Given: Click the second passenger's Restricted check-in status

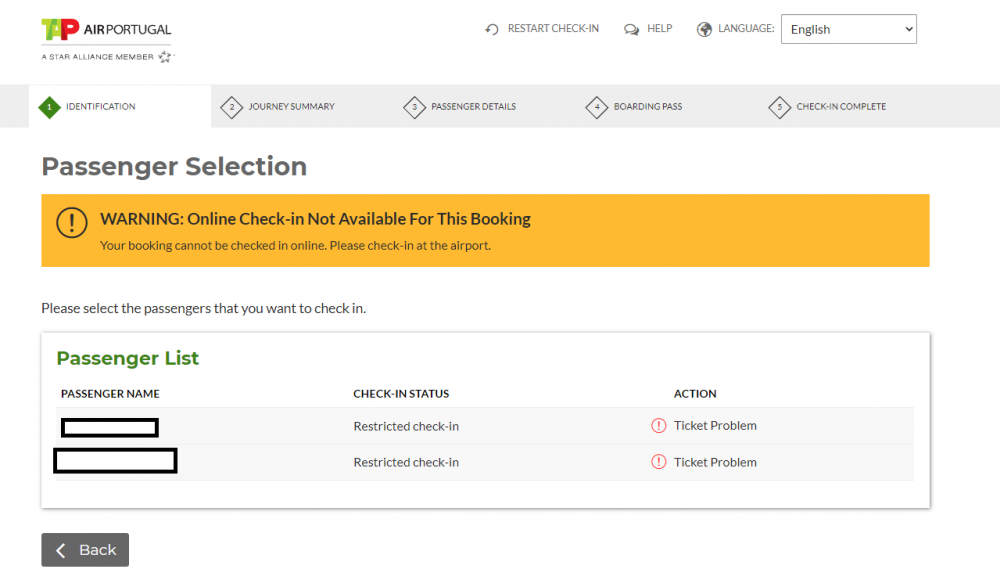Looking at the screenshot, I should coord(406,463).
